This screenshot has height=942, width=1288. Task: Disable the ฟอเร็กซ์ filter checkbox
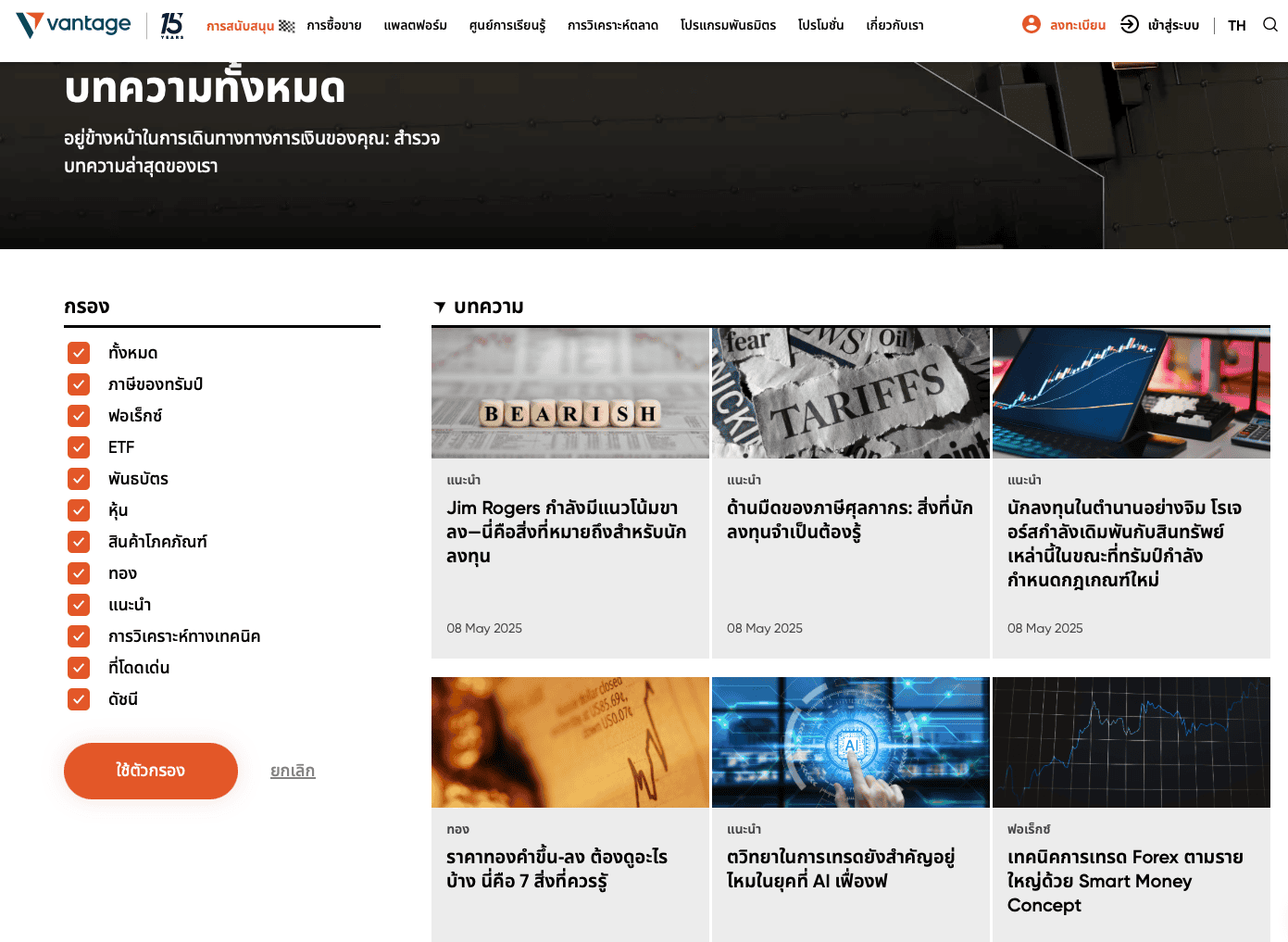coord(79,416)
